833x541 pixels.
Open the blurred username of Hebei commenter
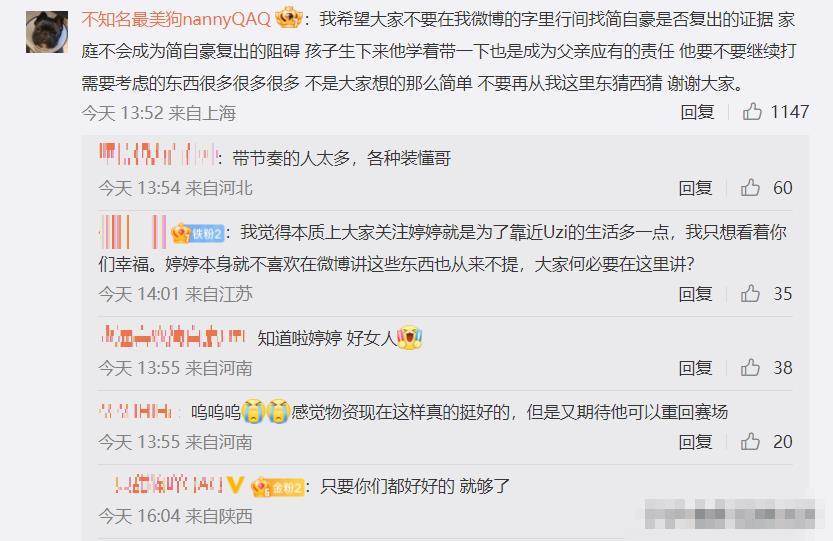coord(158,154)
